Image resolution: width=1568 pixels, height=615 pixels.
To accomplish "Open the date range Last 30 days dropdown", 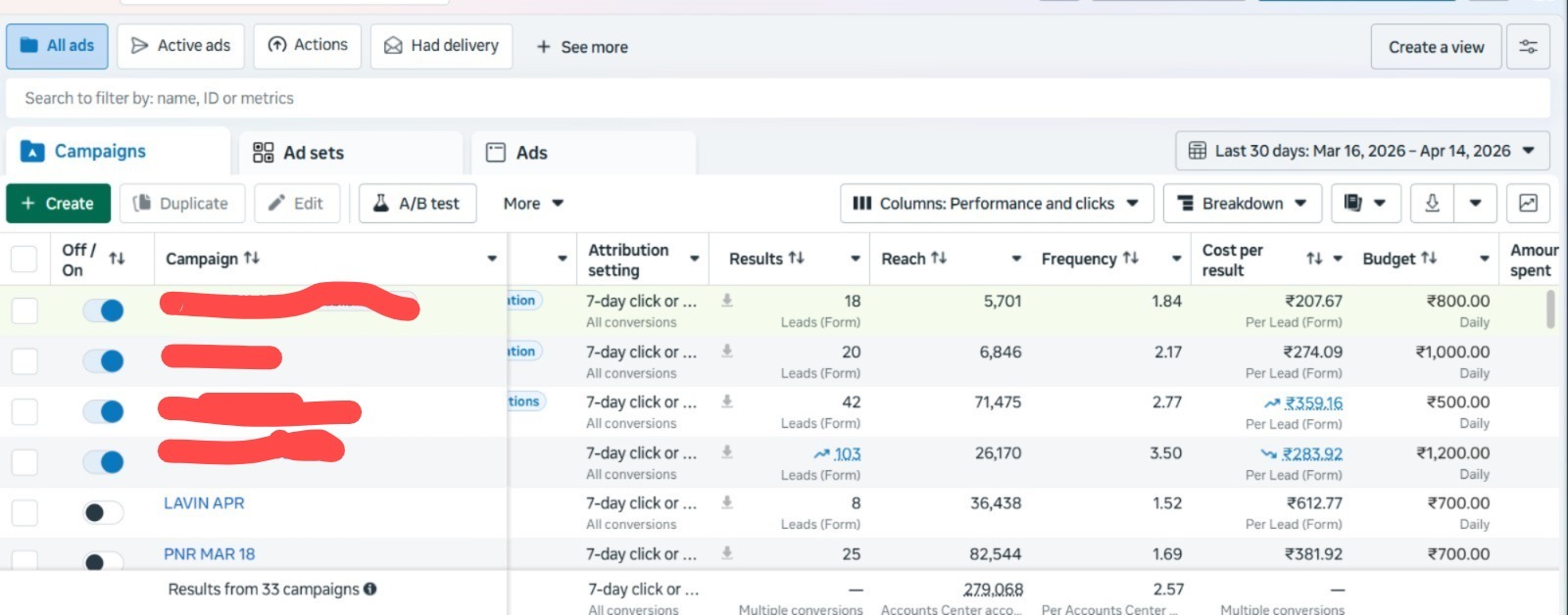I will 1362,151.
